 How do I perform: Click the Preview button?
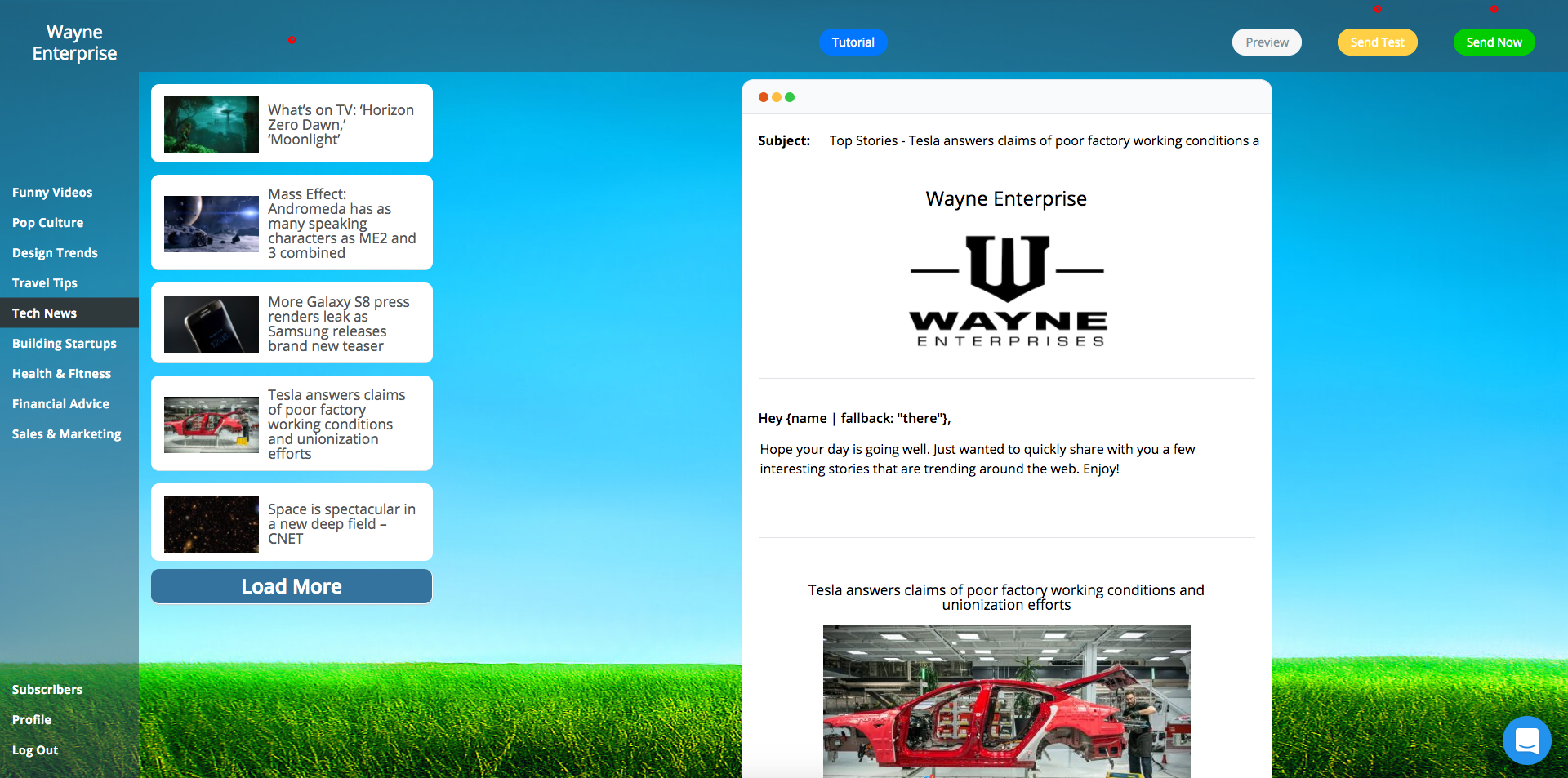pyautogui.click(x=1267, y=42)
